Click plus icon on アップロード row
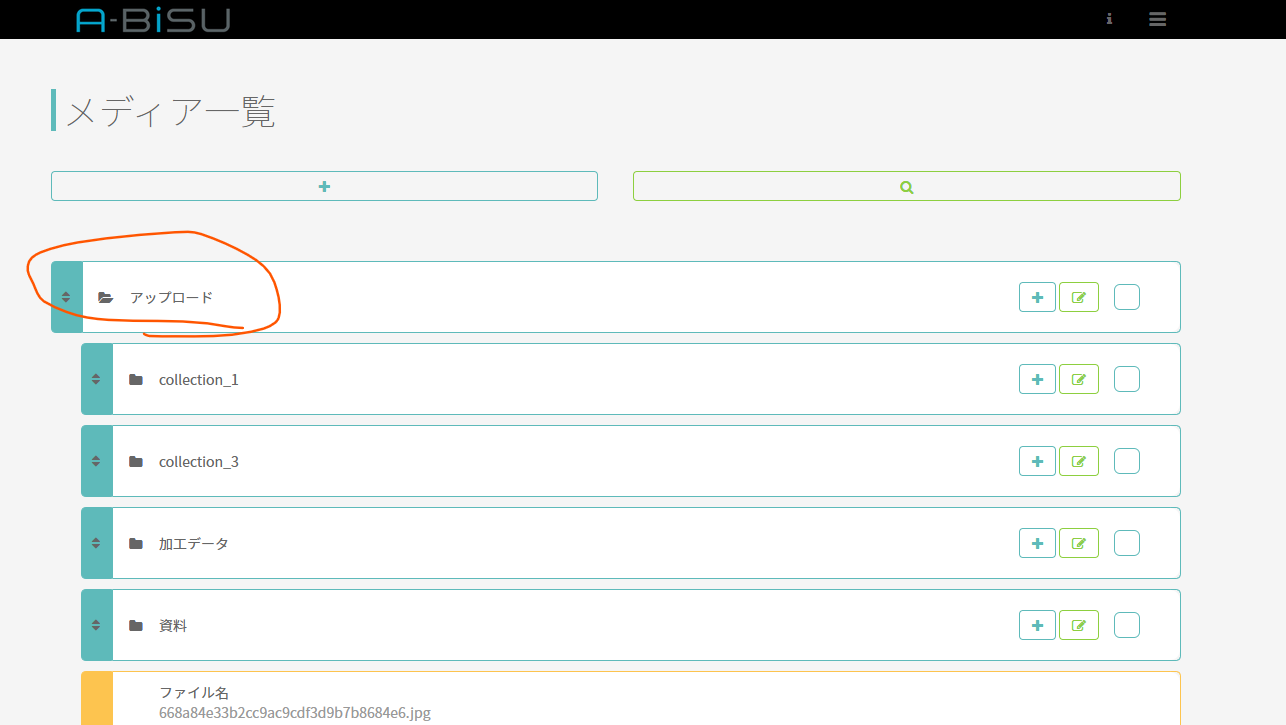Image resolution: width=1286 pixels, height=725 pixels. (x=1037, y=297)
